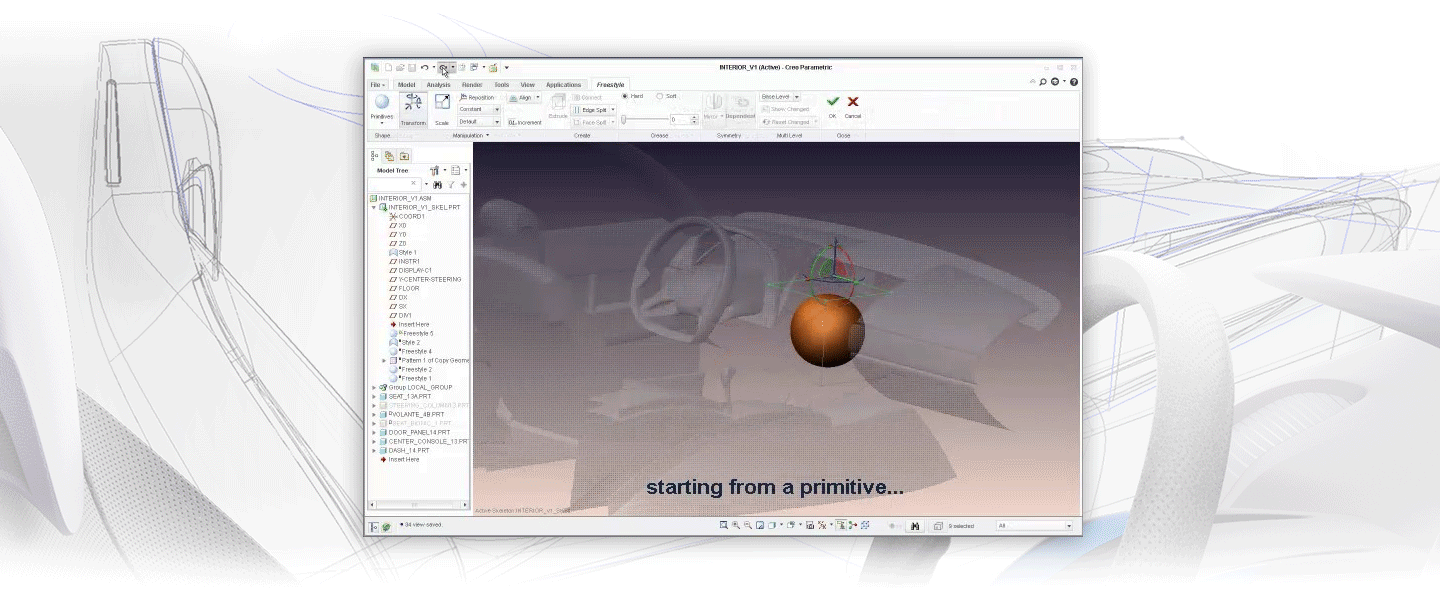1440x597 pixels.
Task: Click the Regenerate icon under the cursor
Action: 443,68
